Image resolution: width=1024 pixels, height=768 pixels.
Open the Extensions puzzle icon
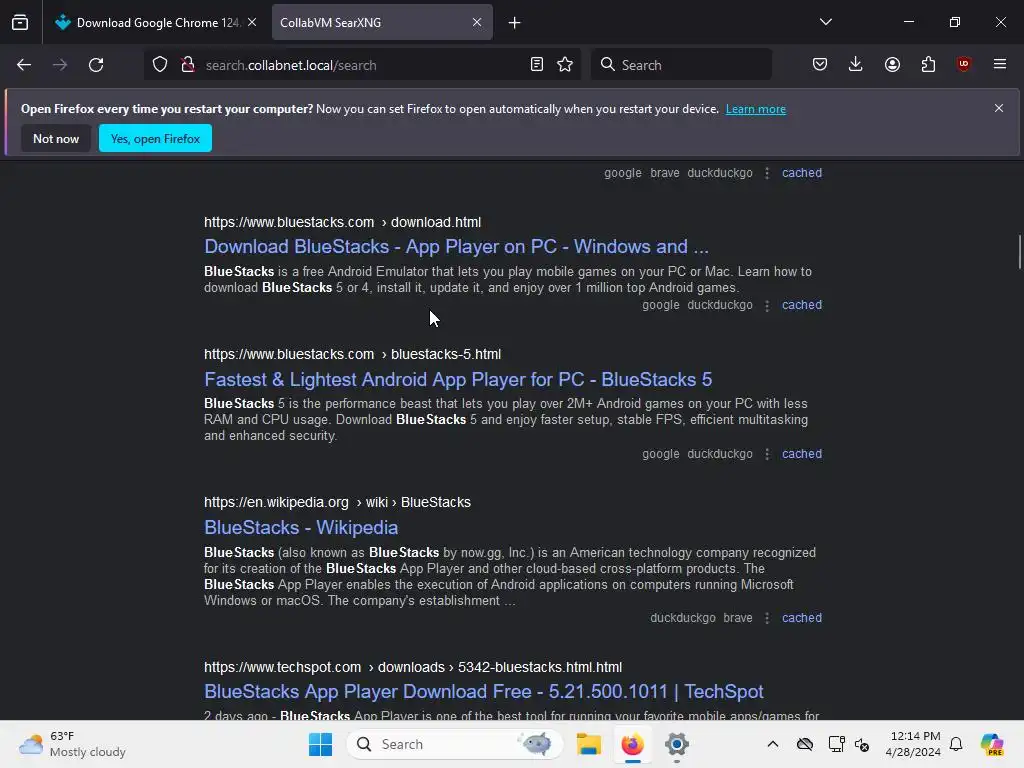(928, 65)
